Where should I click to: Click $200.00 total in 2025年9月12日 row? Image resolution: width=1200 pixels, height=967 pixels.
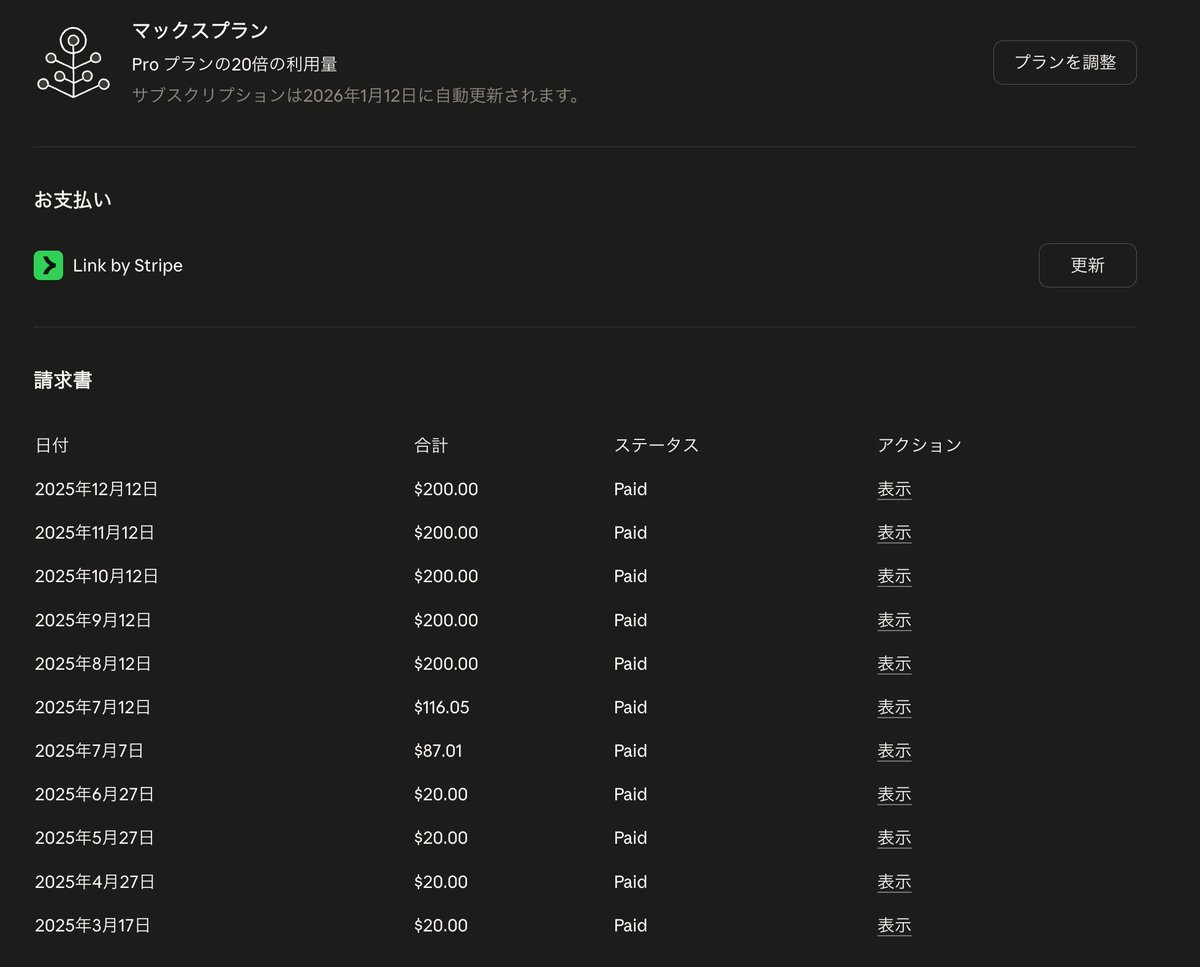coord(446,621)
